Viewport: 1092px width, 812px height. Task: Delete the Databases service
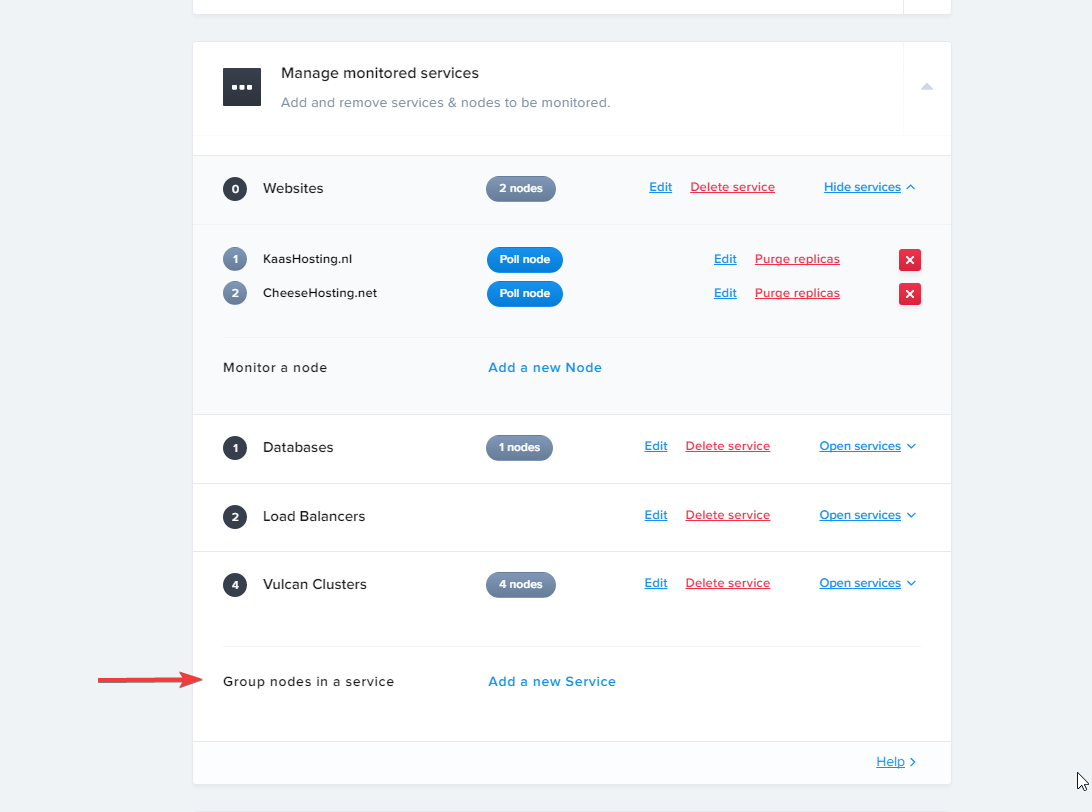tap(727, 446)
